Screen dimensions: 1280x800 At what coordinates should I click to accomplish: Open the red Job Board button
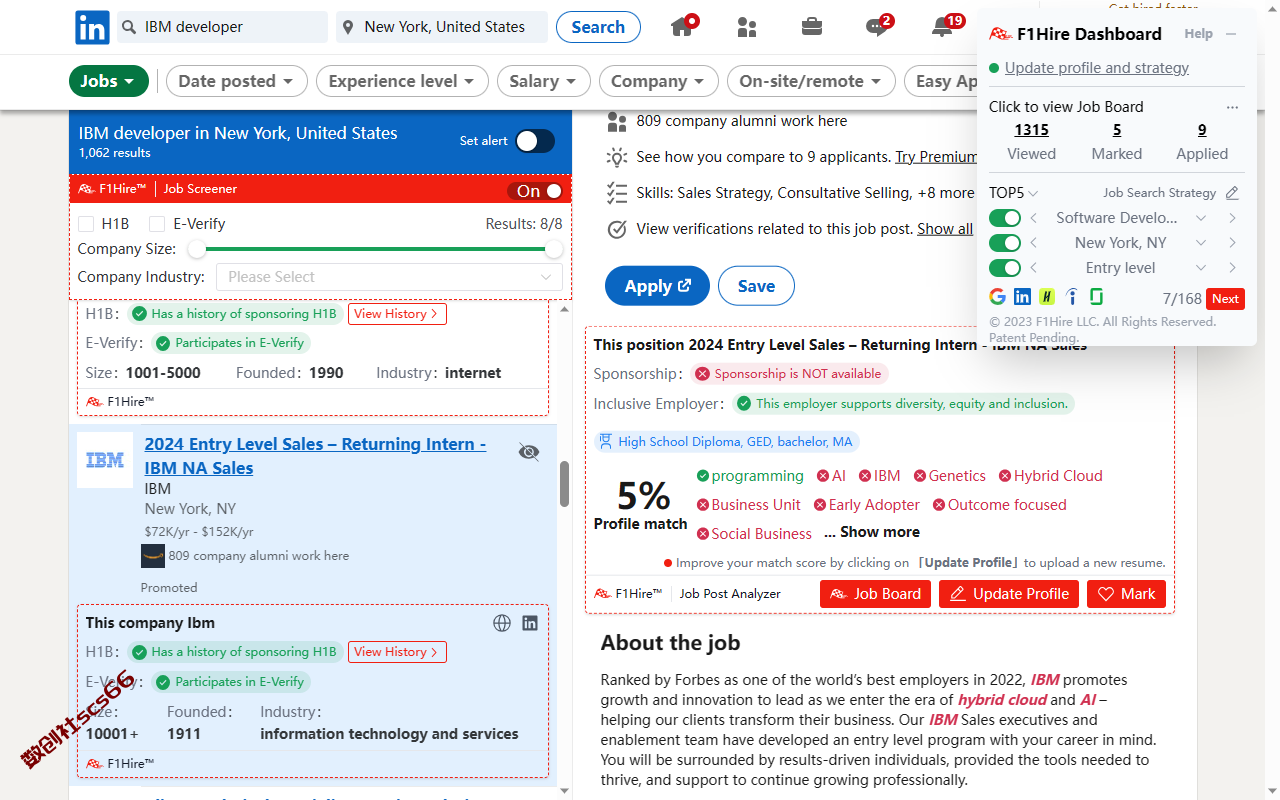click(x=875, y=594)
